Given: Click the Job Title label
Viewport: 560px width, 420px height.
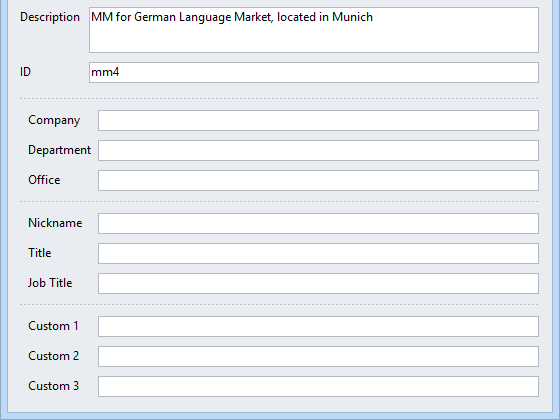Looking at the screenshot, I should coord(50,283).
